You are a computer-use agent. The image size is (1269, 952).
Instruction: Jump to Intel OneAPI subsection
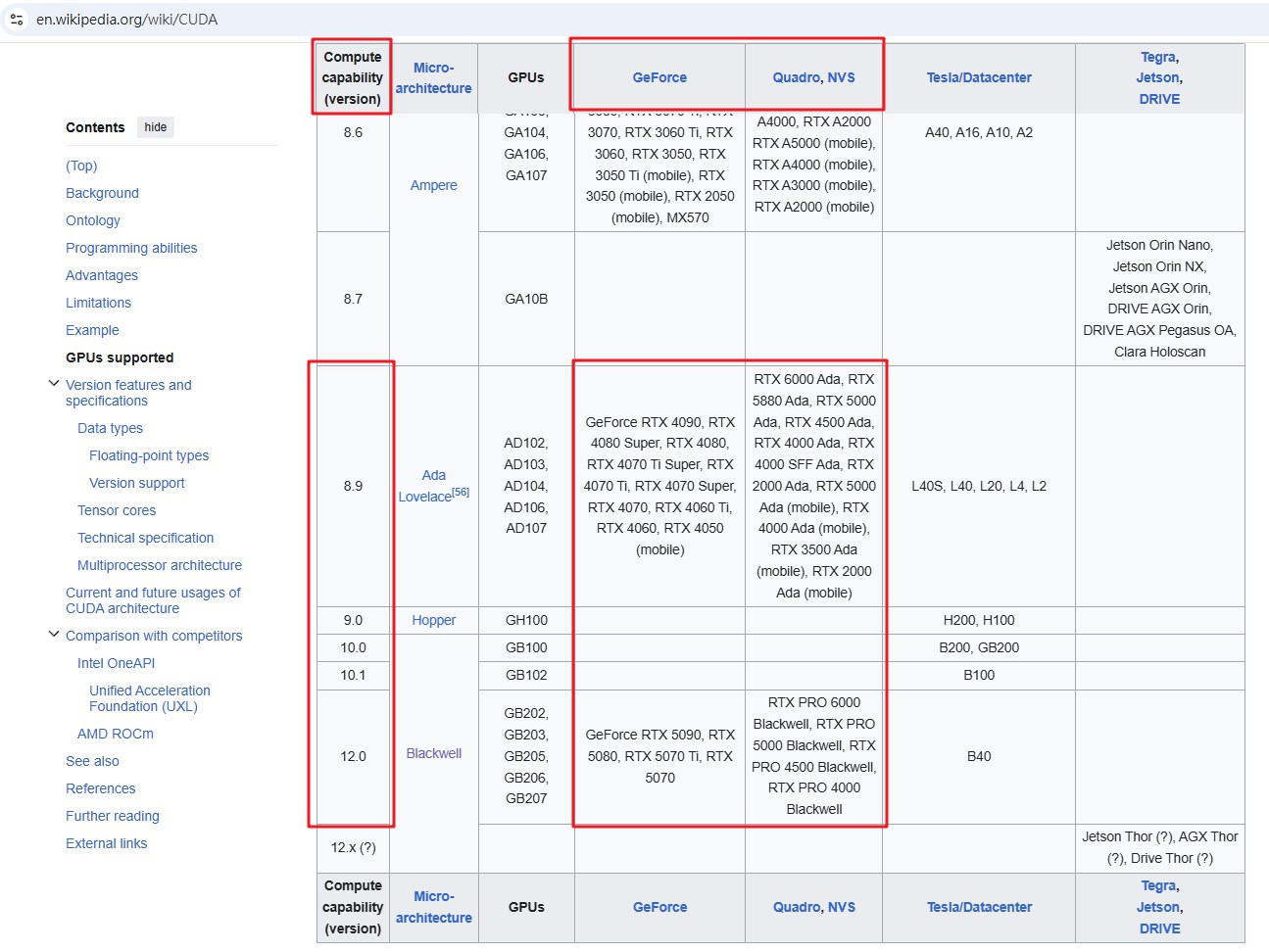coord(116,663)
